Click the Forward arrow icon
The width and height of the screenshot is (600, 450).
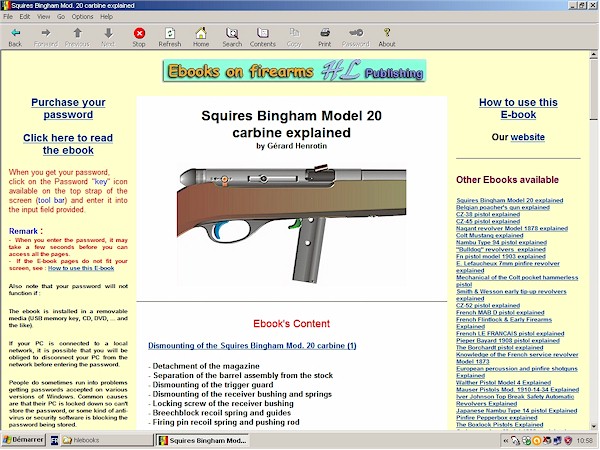click(x=46, y=33)
